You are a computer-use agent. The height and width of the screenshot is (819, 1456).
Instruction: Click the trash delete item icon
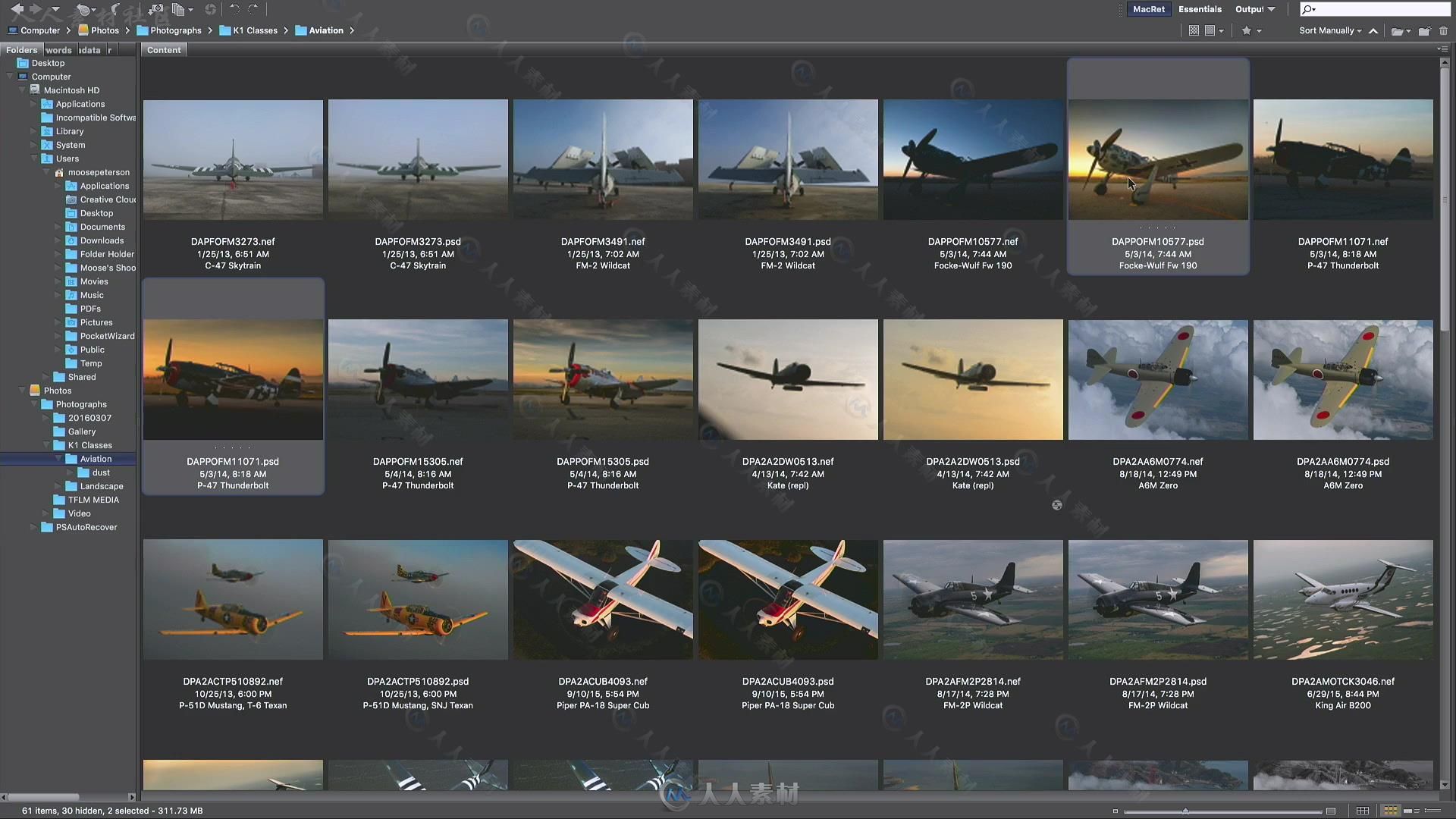point(1444,30)
